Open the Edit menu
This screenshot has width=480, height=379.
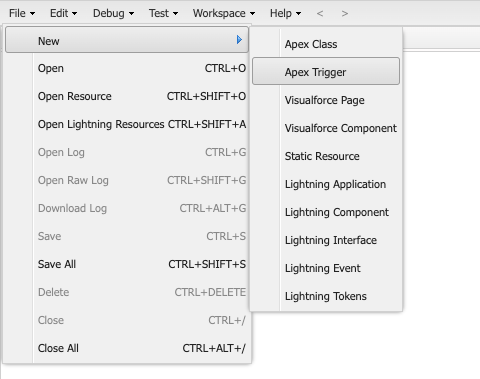click(x=63, y=13)
